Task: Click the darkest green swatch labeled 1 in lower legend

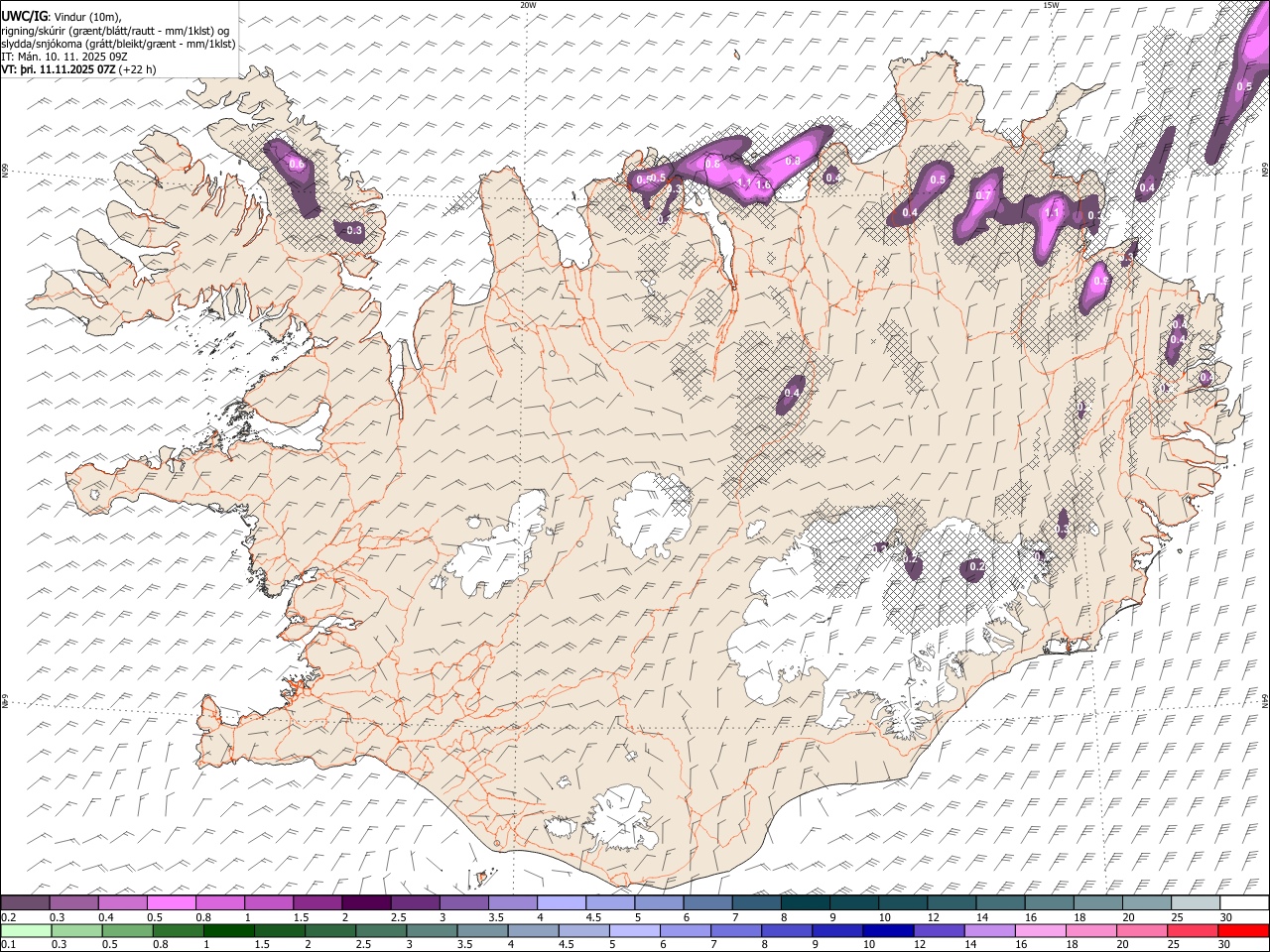Action: pos(229,931)
